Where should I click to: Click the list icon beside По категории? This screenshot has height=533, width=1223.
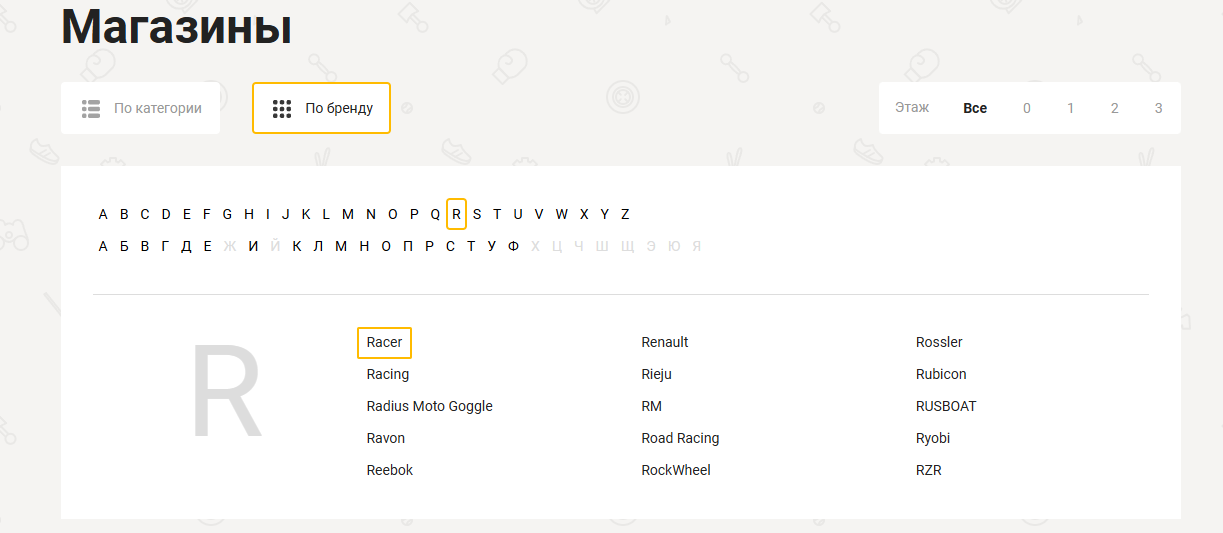point(91,108)
